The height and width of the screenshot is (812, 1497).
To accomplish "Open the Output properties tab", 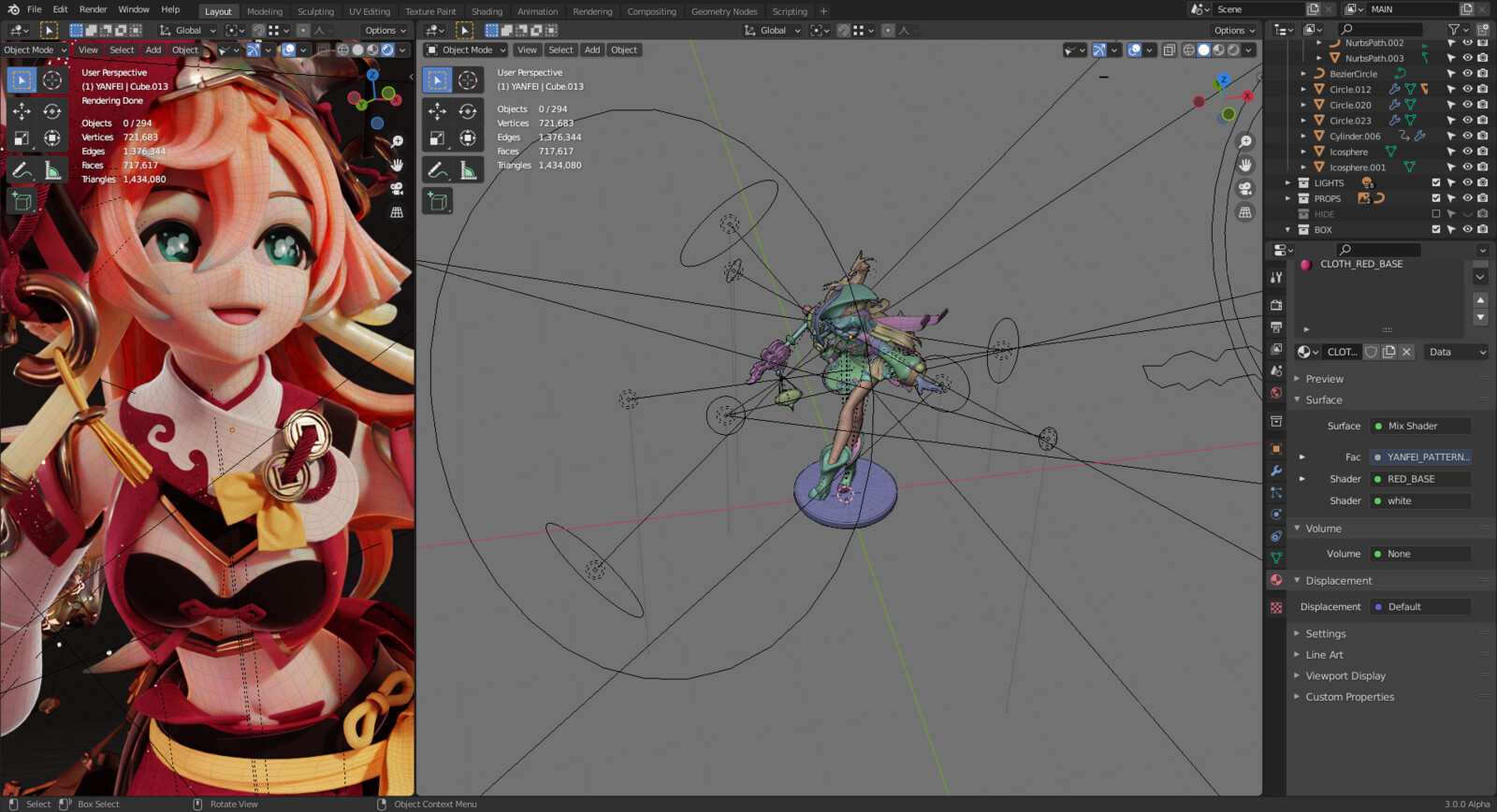I will click(1276, 326).
